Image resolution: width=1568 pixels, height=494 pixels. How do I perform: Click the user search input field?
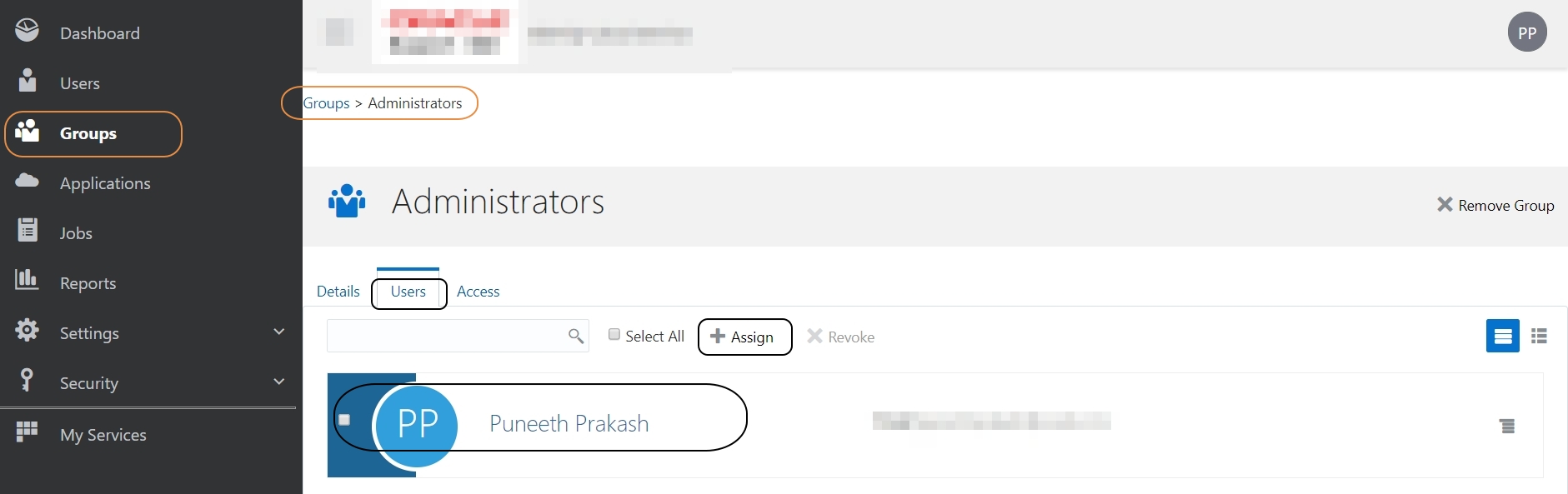pyautogui.click(x=446, y=336)
